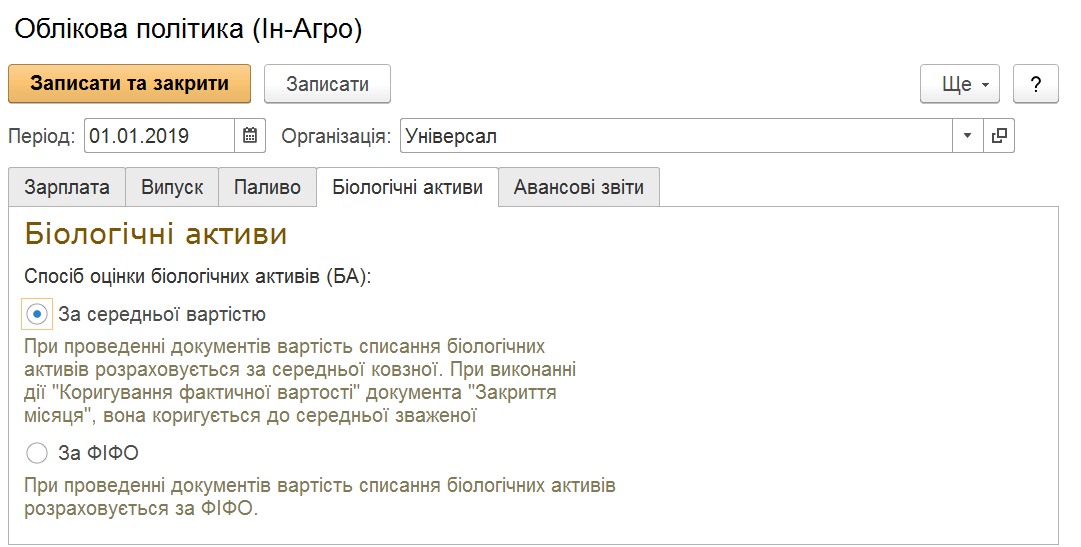1081x547 pixels.
Task: Open the calendar picker for Період
Action: pyautogui.click(x=250, y=136)
